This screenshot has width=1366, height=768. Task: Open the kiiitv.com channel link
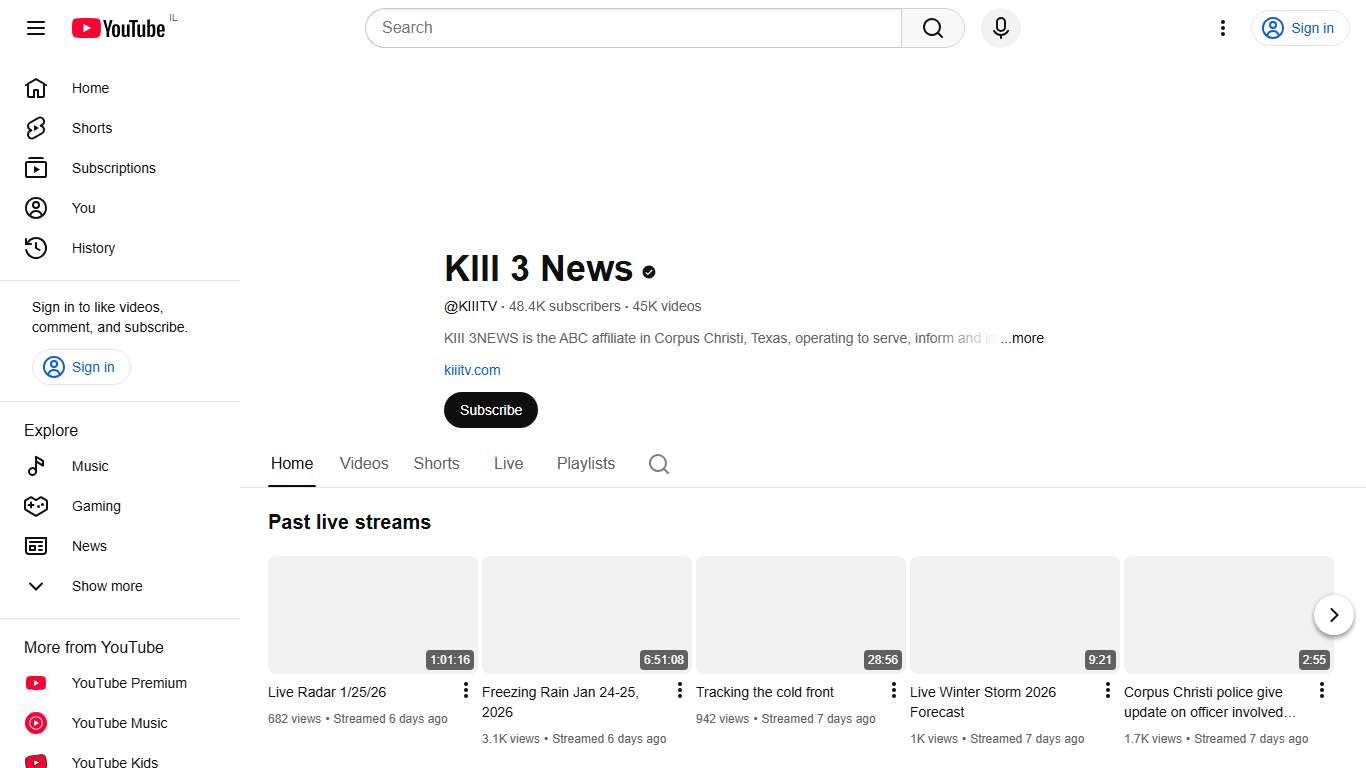tap(472, 370)
